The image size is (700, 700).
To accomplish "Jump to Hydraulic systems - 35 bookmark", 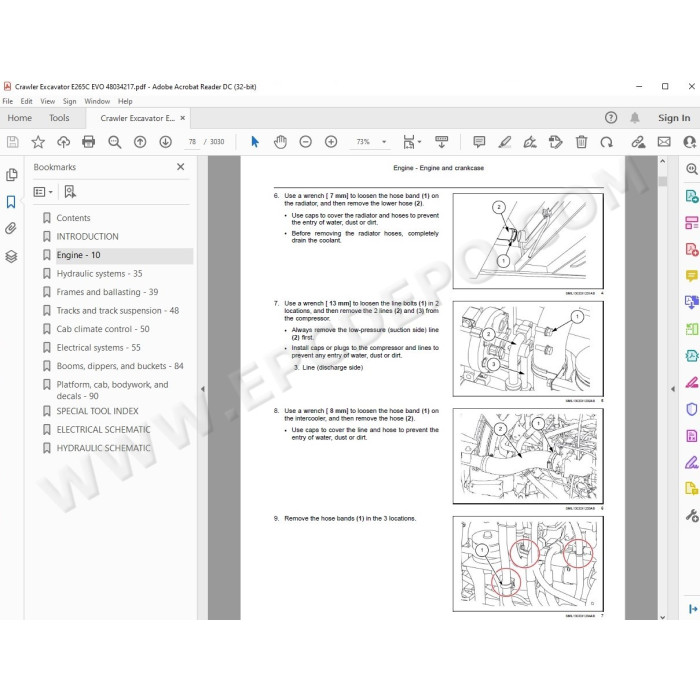I will (x=99, y=274).
